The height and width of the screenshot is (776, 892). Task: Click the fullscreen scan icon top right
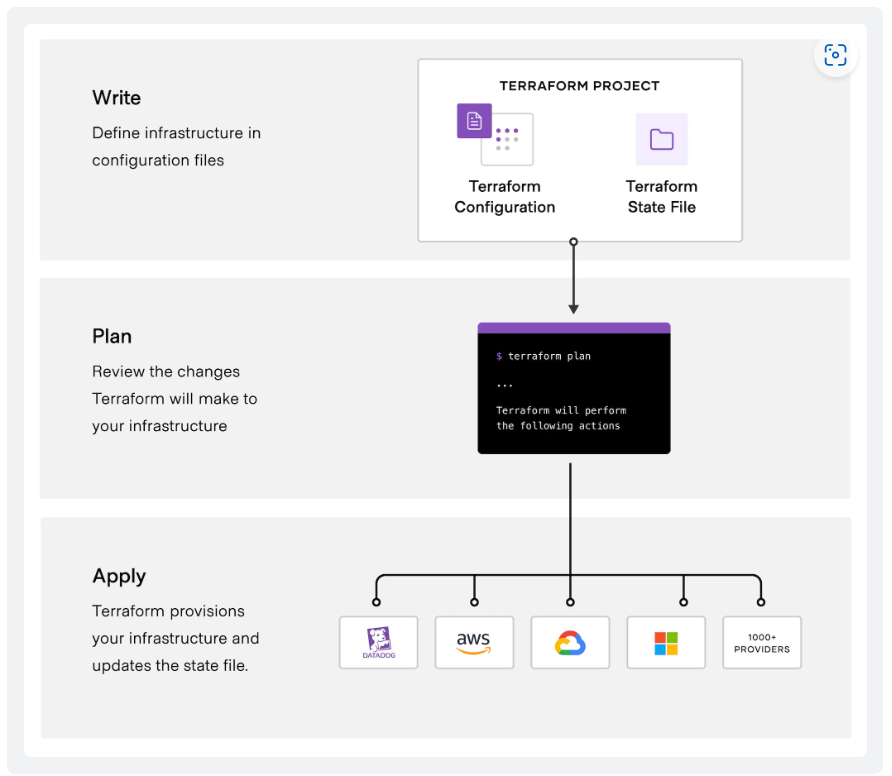(x=835, y=55)
